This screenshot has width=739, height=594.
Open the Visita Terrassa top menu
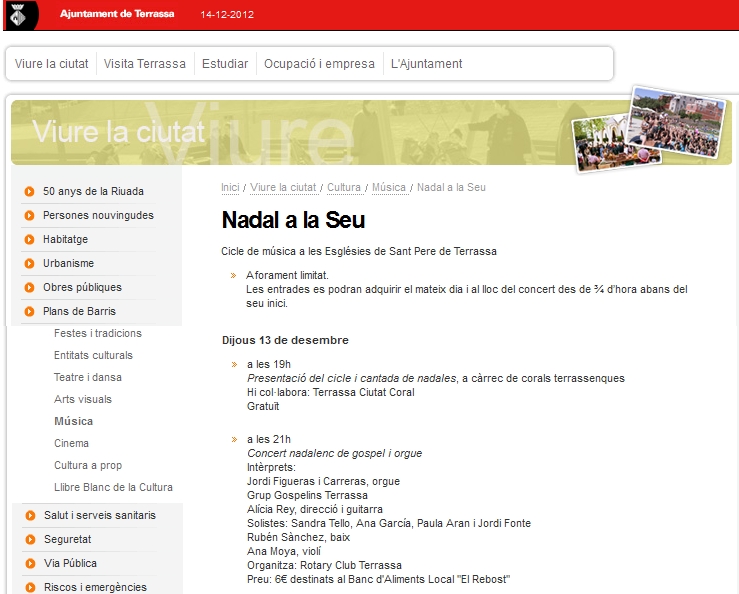(145, 64)
